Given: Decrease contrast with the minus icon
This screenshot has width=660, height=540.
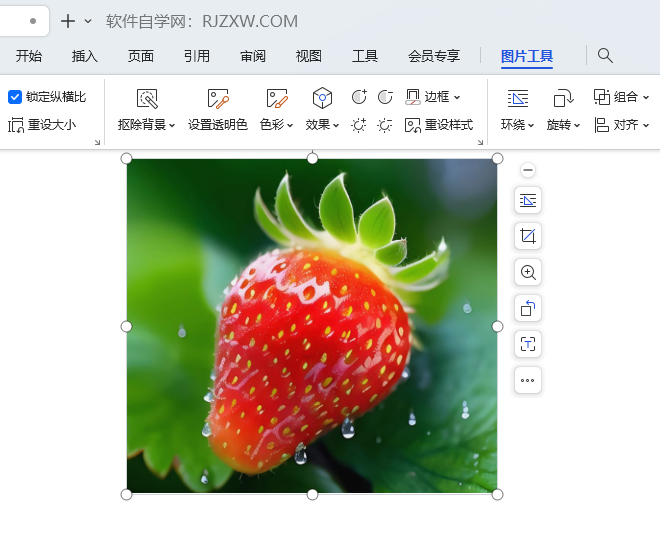Looking at the screenshot, I should pyautogui.click(x=385, y=97).
